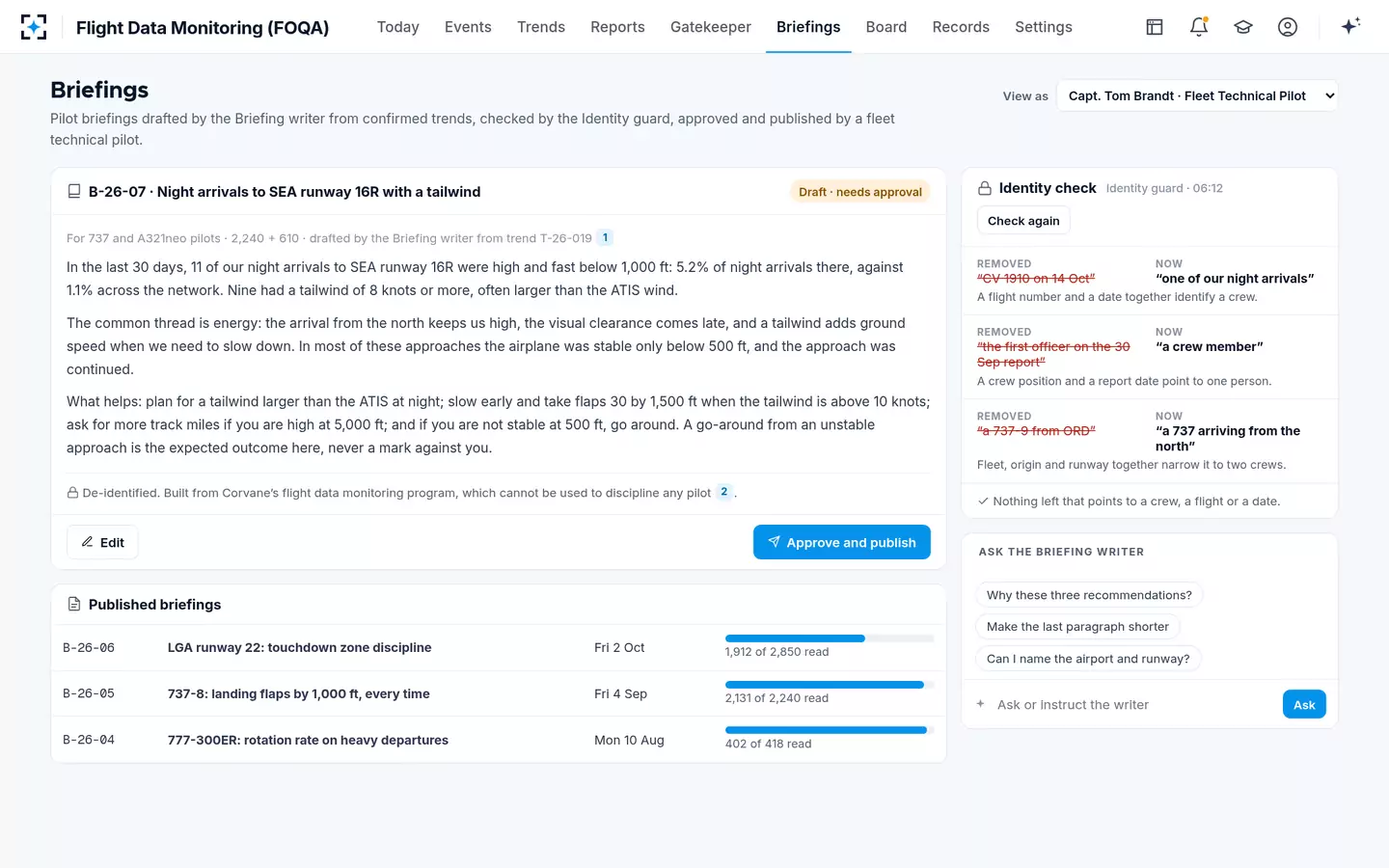Viewport: 1389px width, 868px height.
Task: Click the 'Flight Data Monitoring (FOQA)' title
Action: (x=203, y=27)
